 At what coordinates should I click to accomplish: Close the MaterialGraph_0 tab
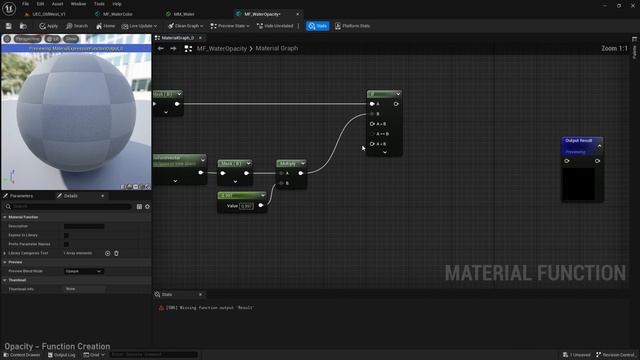pyautogui.click(x=200, y=38)
